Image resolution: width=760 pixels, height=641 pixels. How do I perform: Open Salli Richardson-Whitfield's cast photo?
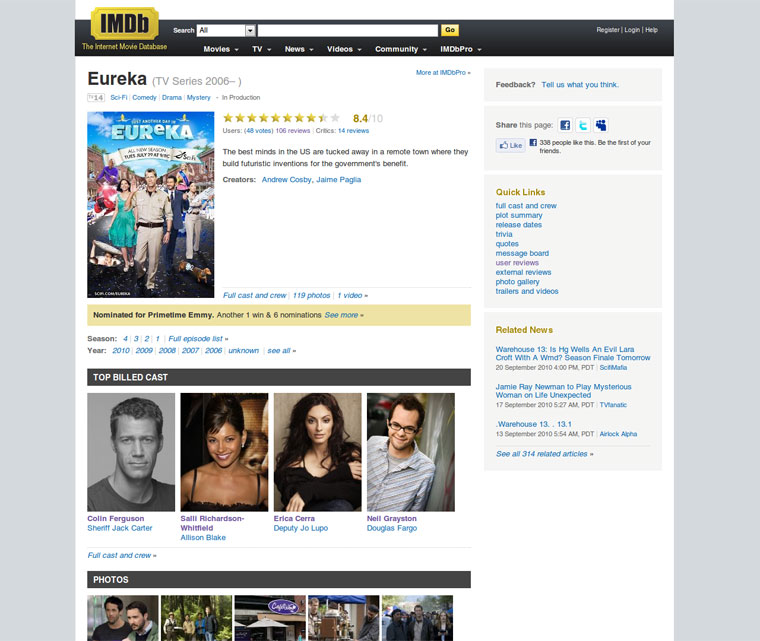tap(224, 452)
